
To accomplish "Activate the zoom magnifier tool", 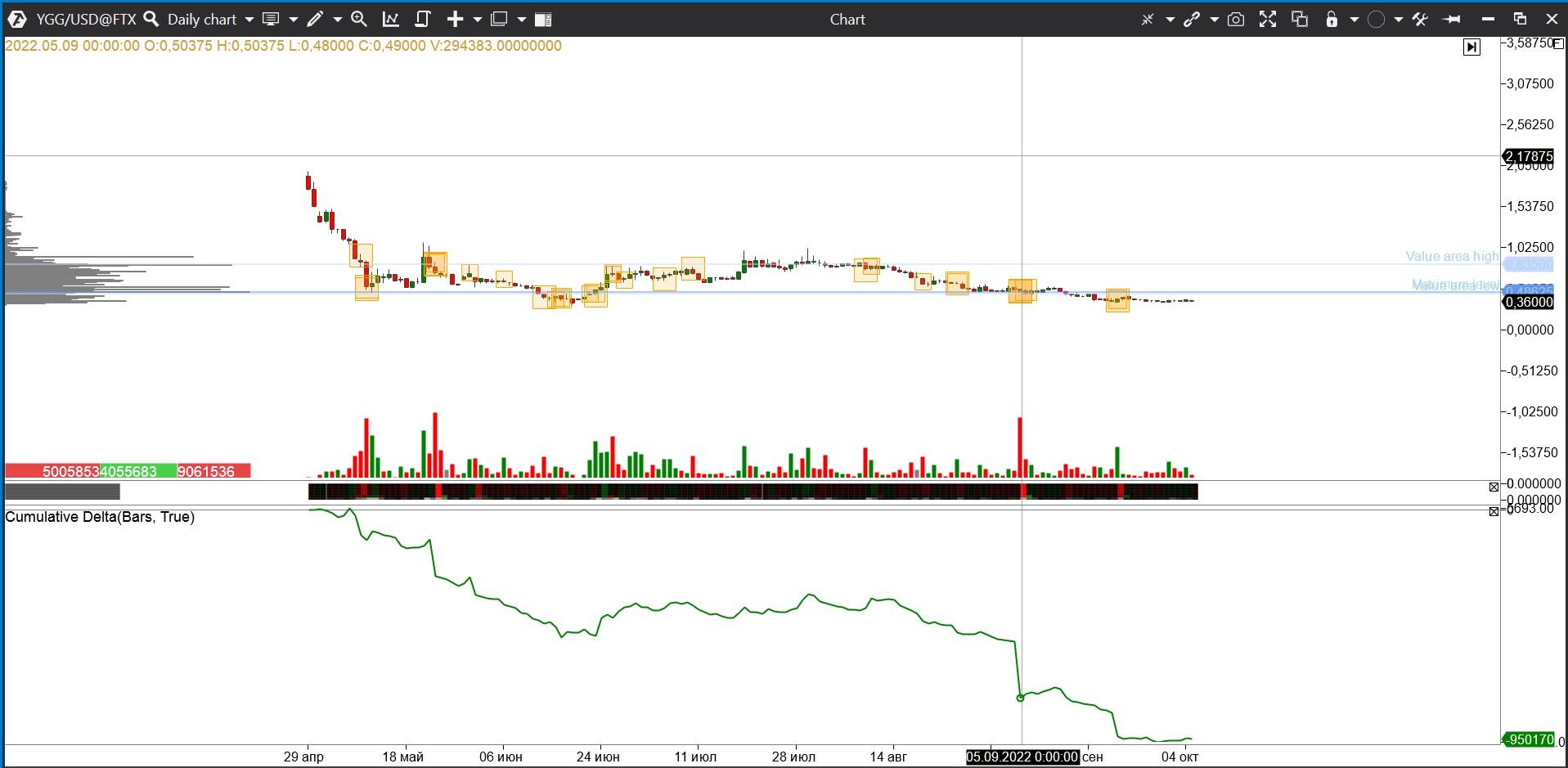I will point(358,19).
